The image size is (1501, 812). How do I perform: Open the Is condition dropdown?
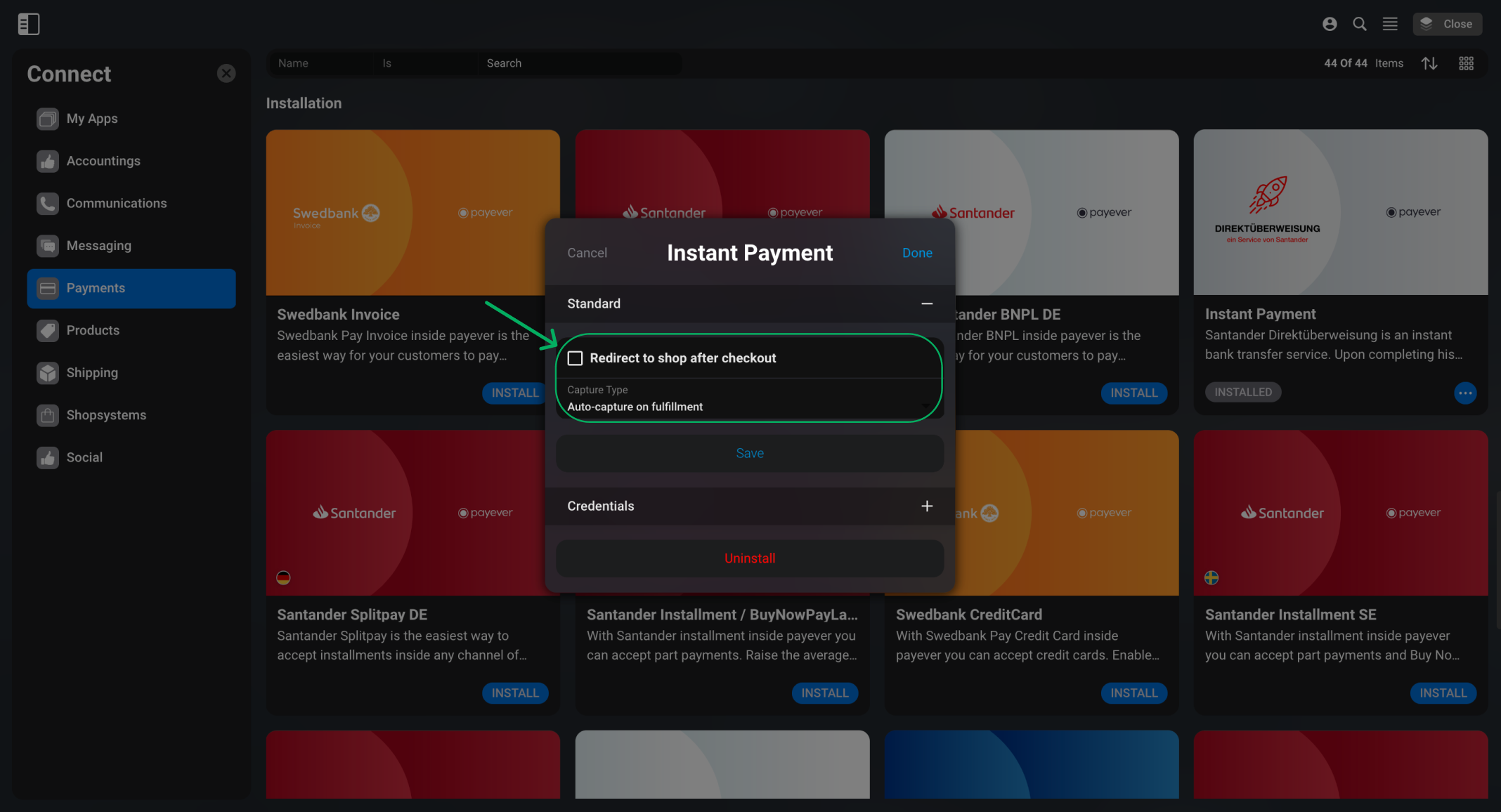coord(425,63)
